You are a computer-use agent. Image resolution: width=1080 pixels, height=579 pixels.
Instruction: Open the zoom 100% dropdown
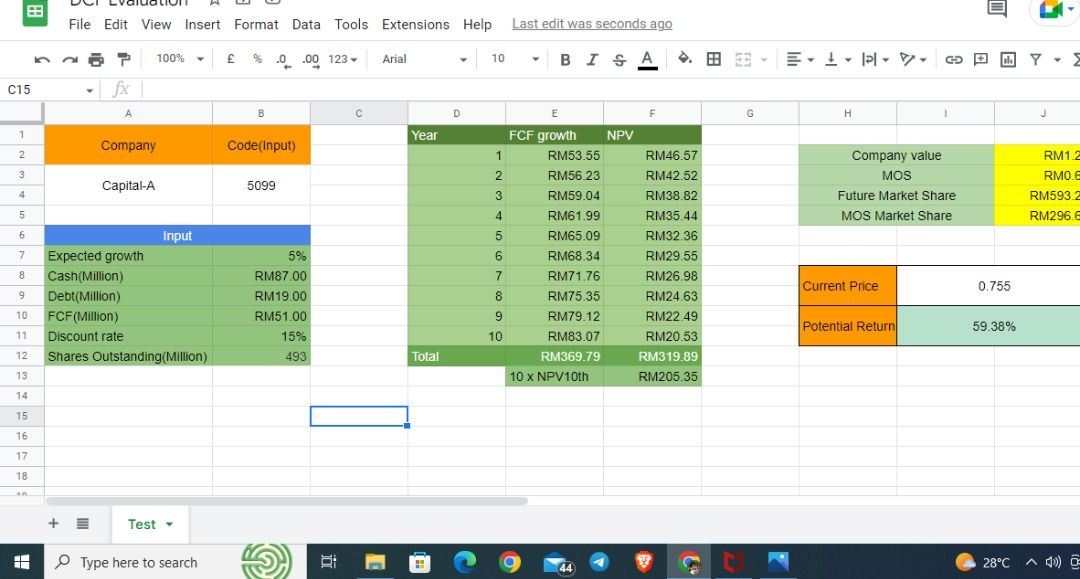click(x=180, y=59)
